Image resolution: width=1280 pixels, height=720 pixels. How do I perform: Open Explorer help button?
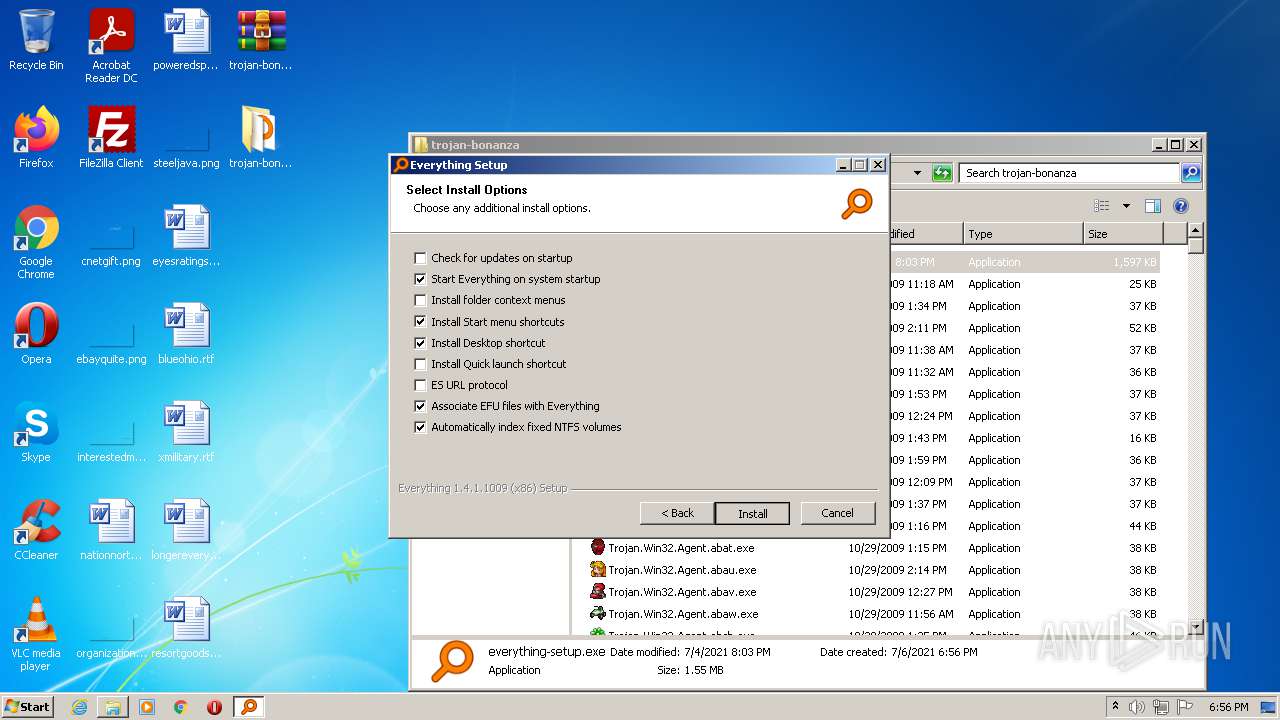1181,206
